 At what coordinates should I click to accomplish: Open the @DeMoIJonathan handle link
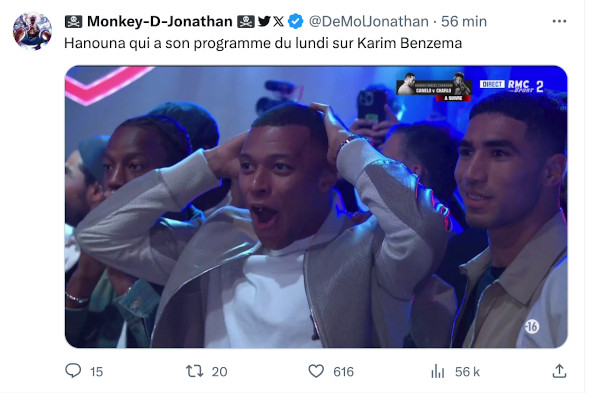click(368, 21)
